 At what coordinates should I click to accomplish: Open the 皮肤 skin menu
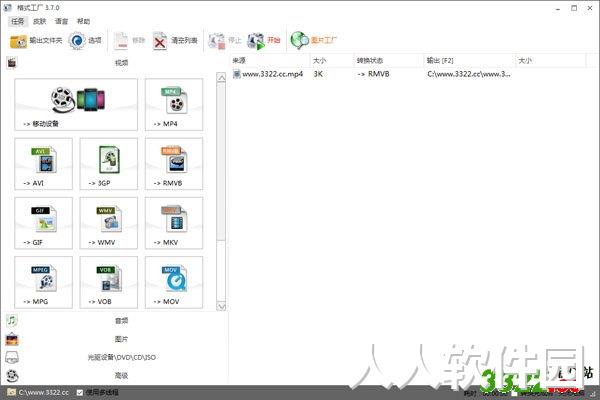[39, 21]
